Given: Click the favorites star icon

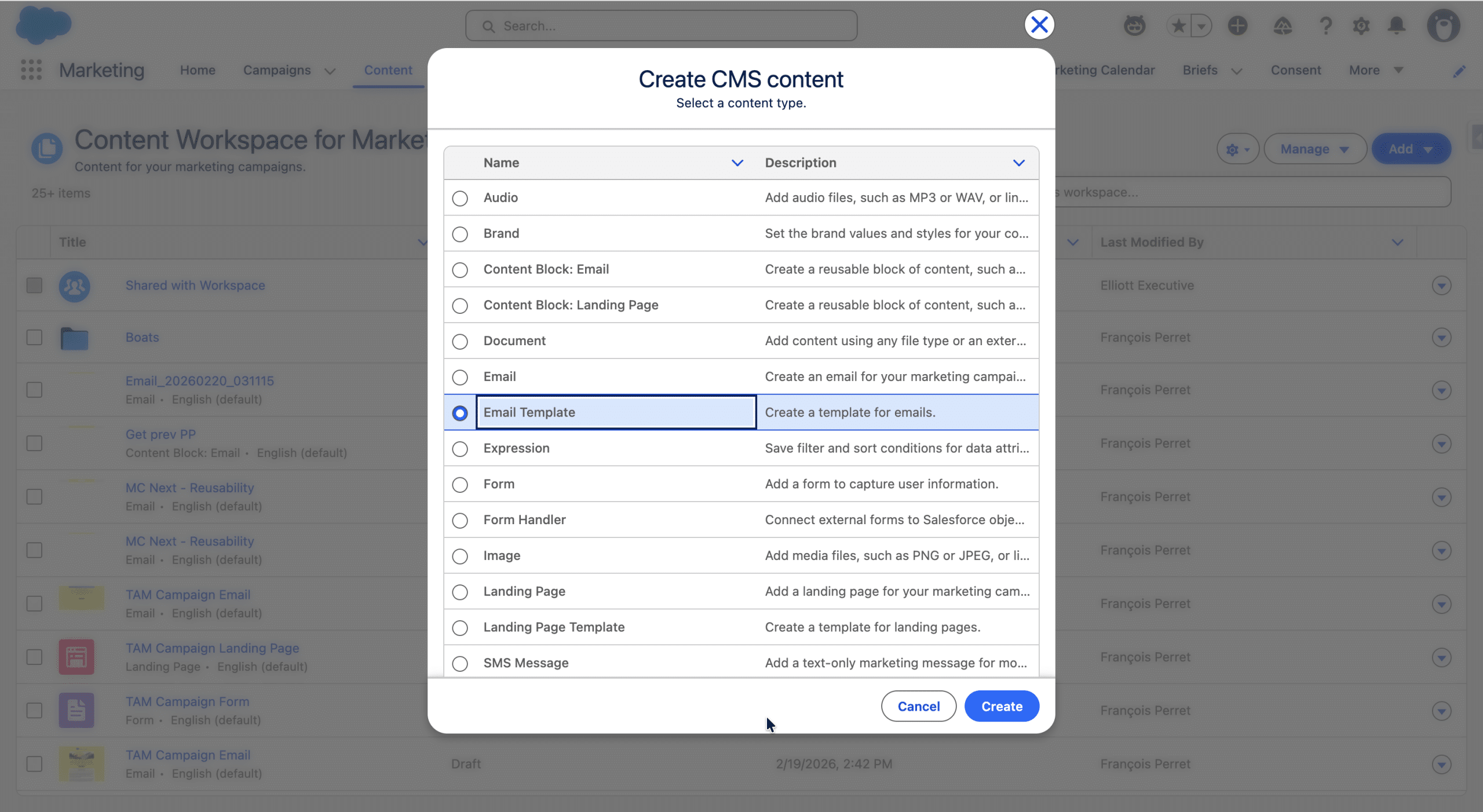Looking at the screenshot, I should (1178, 25).
